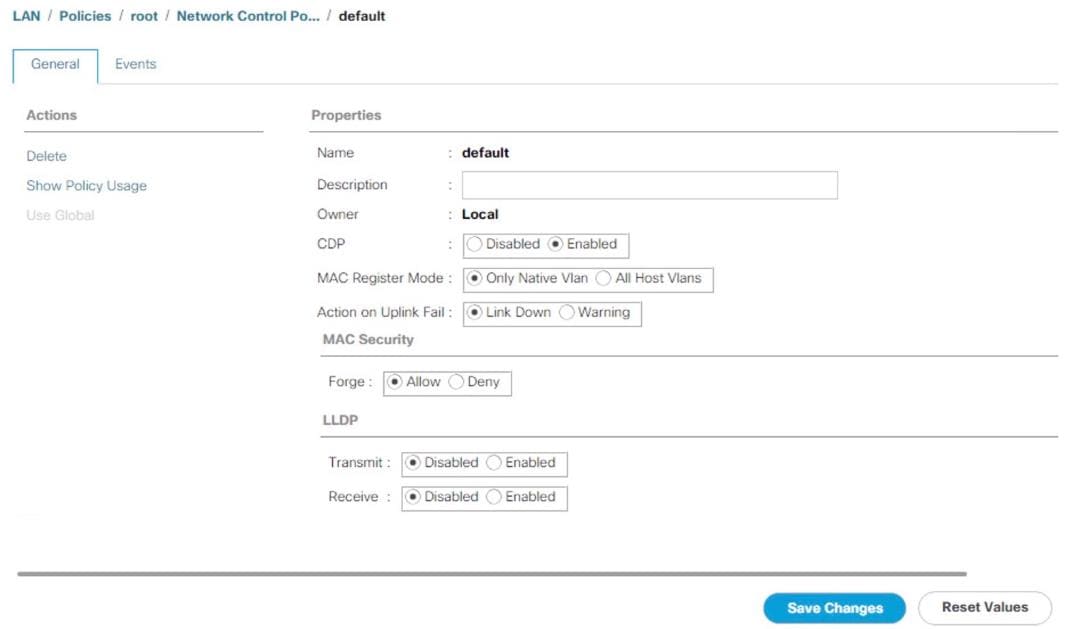Set Action on Uplink Fail to Link Down
This screenshot has width=1070, height=629.
474,312
